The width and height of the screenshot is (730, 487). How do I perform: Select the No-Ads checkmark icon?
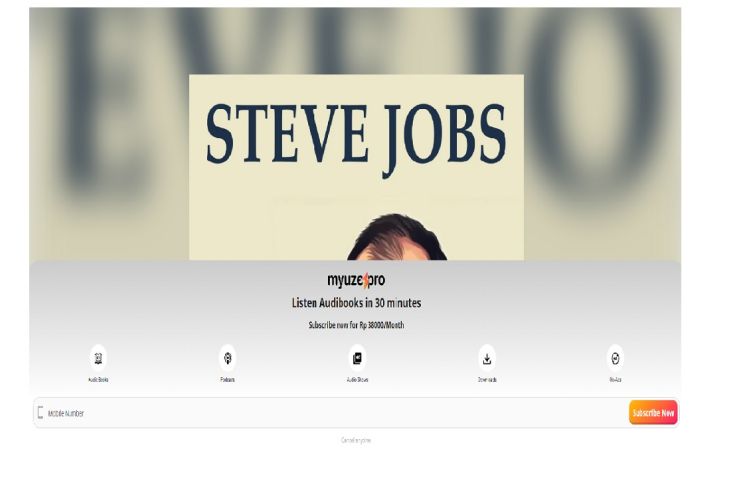(x=615, y=358)
